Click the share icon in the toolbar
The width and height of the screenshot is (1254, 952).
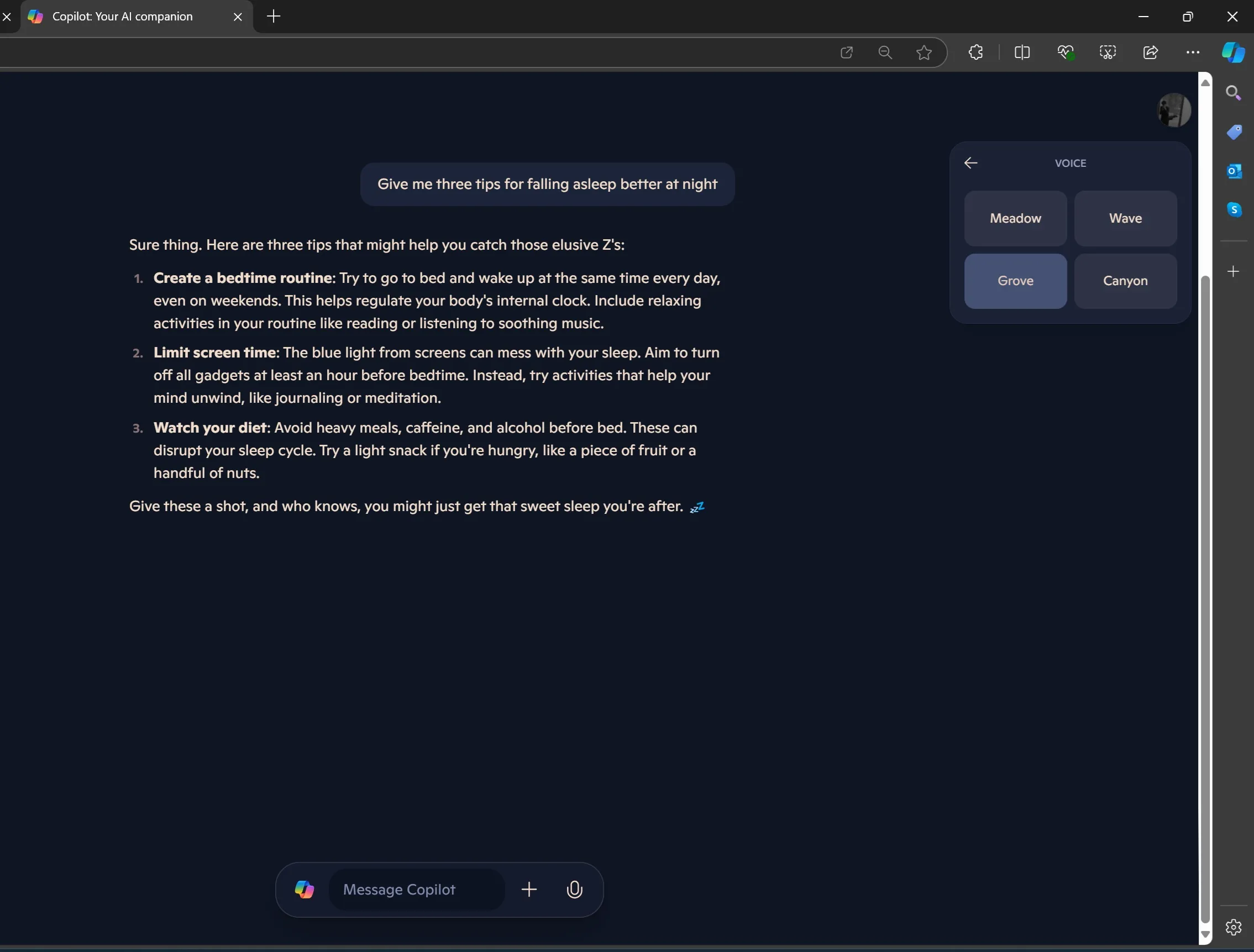click(1149, 52)
